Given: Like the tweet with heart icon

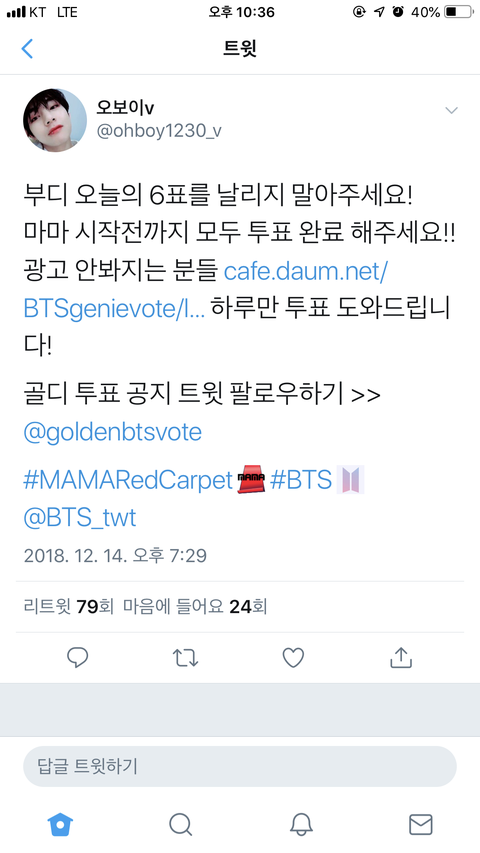Looking at the screenshot, I should pyautogui.click(x=293, y=658).
